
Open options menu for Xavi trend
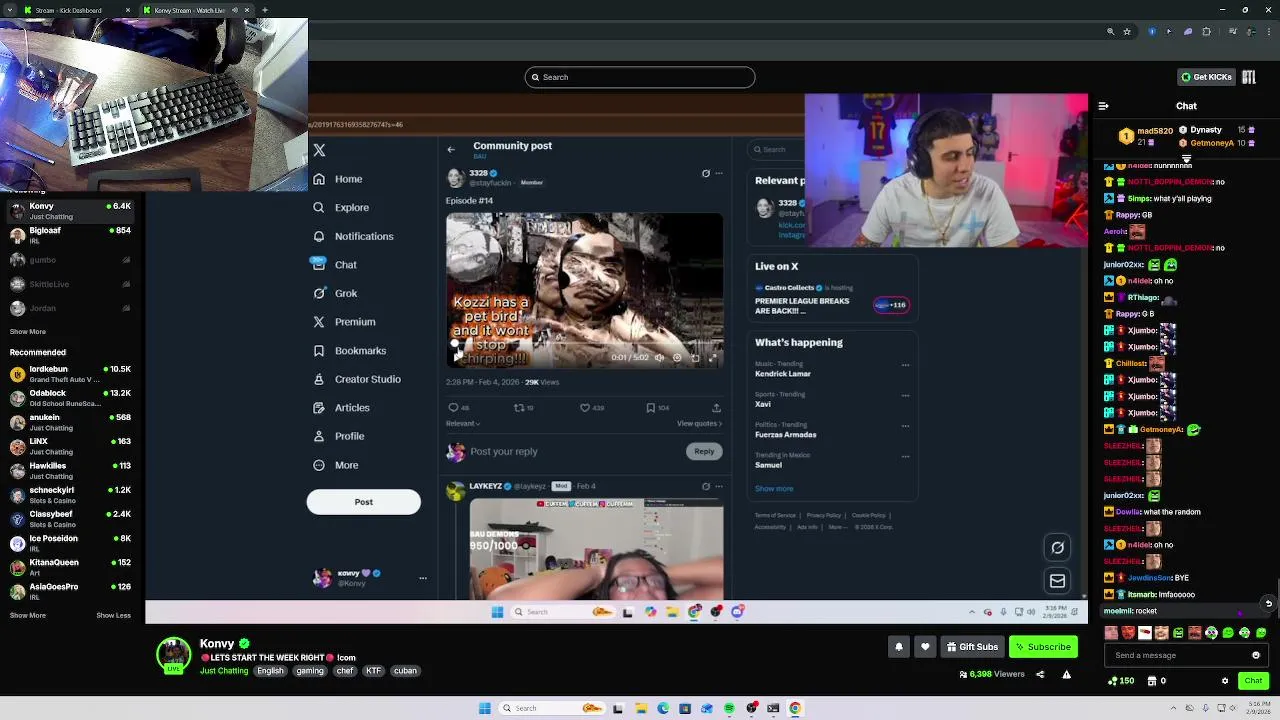(x=906, y=395)
